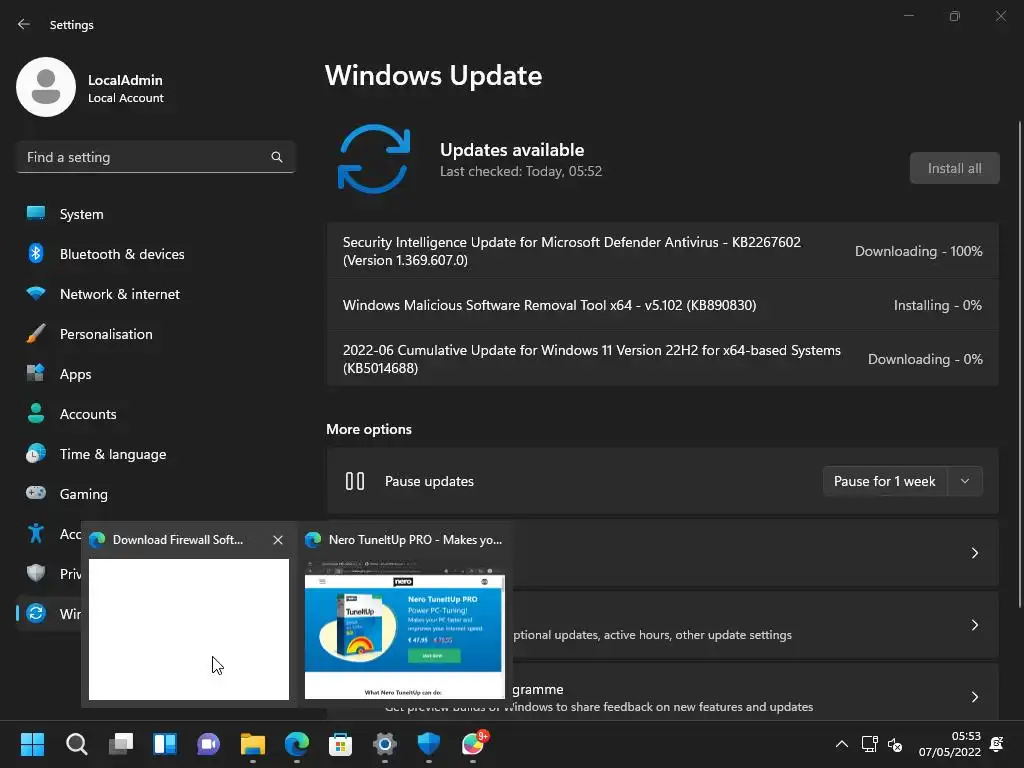Image resolution: width=1024 pixels, height=768 pixels.
Task: Go back using the Settings back arrow
Action: point(24,24)
